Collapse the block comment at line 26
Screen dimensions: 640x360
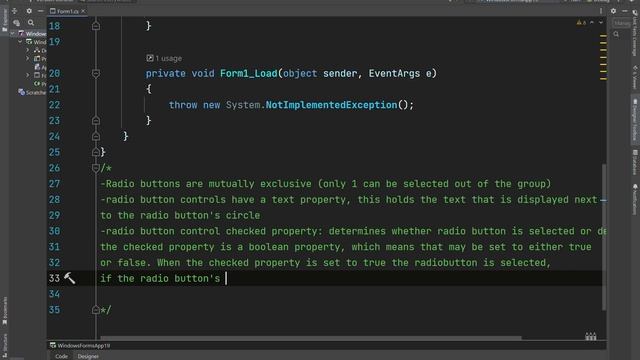click(96, 168)
